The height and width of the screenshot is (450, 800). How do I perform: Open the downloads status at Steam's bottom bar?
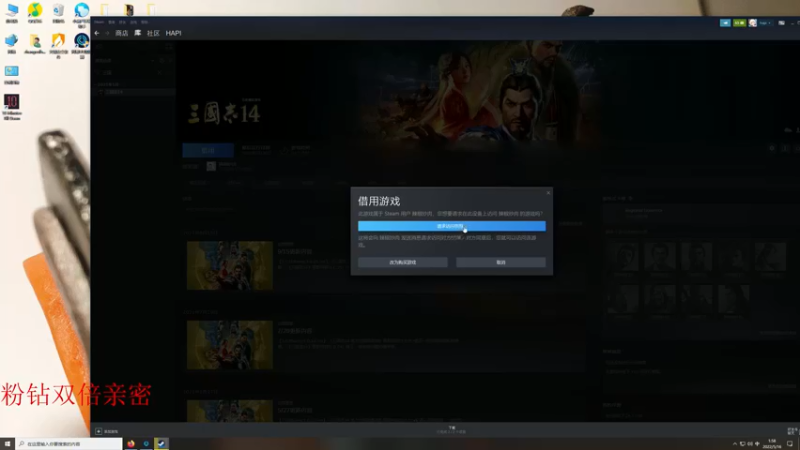[452, 430]
